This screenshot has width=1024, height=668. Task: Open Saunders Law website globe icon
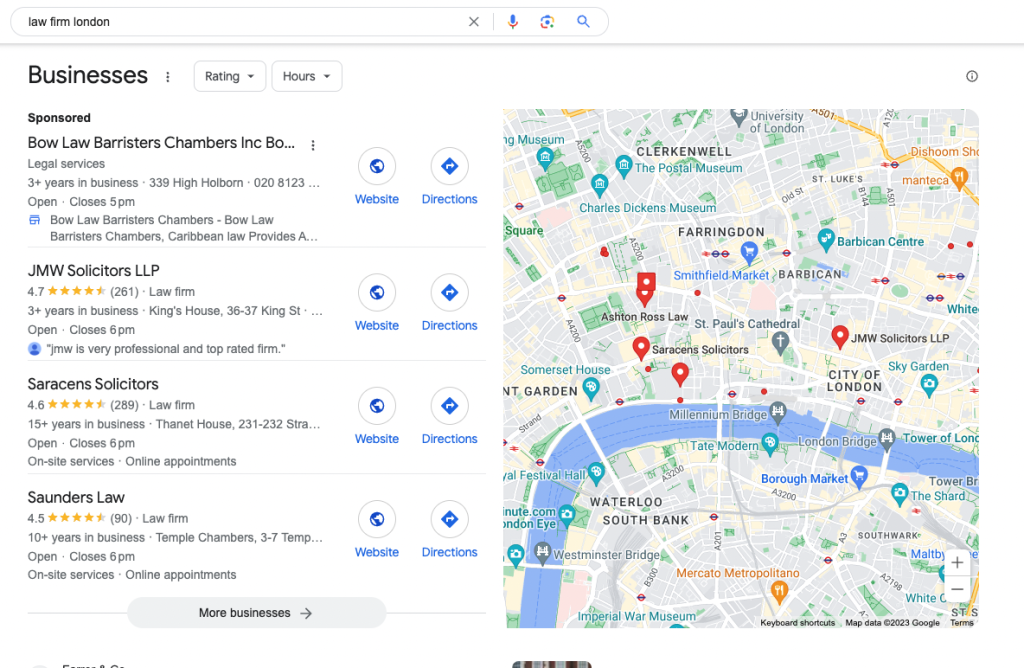pyautogui.click(x=377, y=519)
